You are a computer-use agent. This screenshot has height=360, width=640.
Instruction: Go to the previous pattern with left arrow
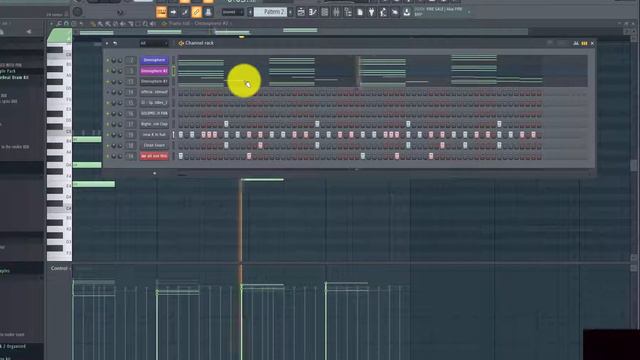point(250,12)
